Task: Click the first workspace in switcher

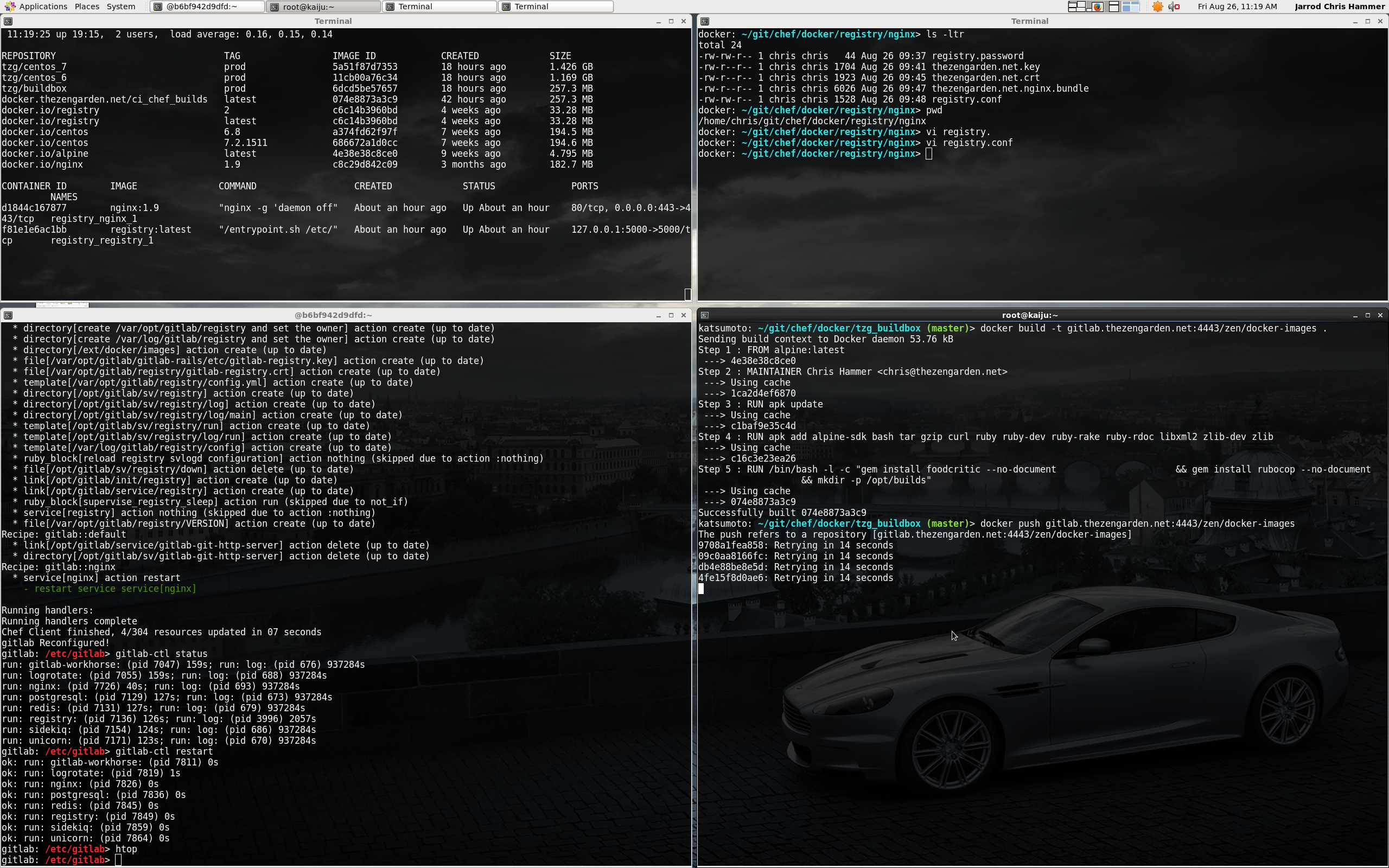Action: pos(1077,7)
